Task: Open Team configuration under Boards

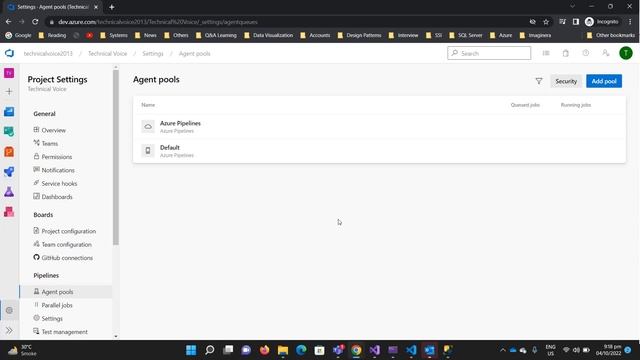Action: 67,244
